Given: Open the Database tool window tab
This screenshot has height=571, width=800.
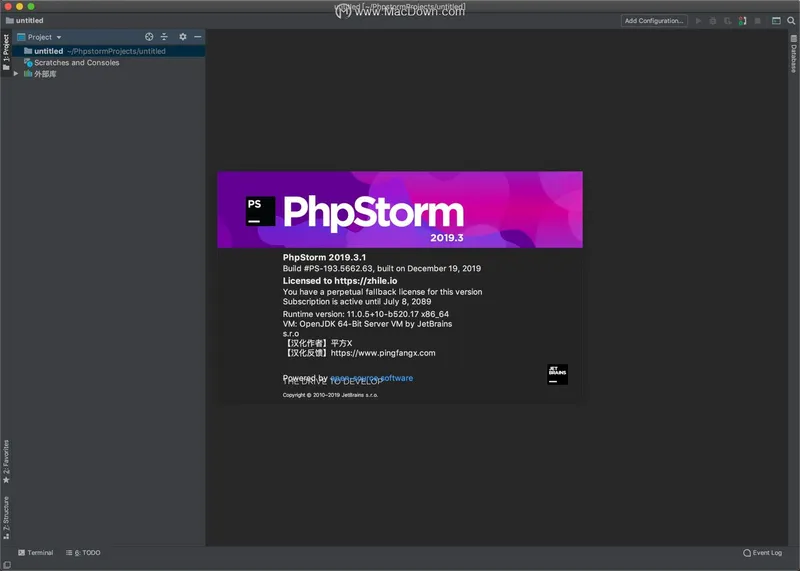Looking at the screenshot, I should [793, 54].
